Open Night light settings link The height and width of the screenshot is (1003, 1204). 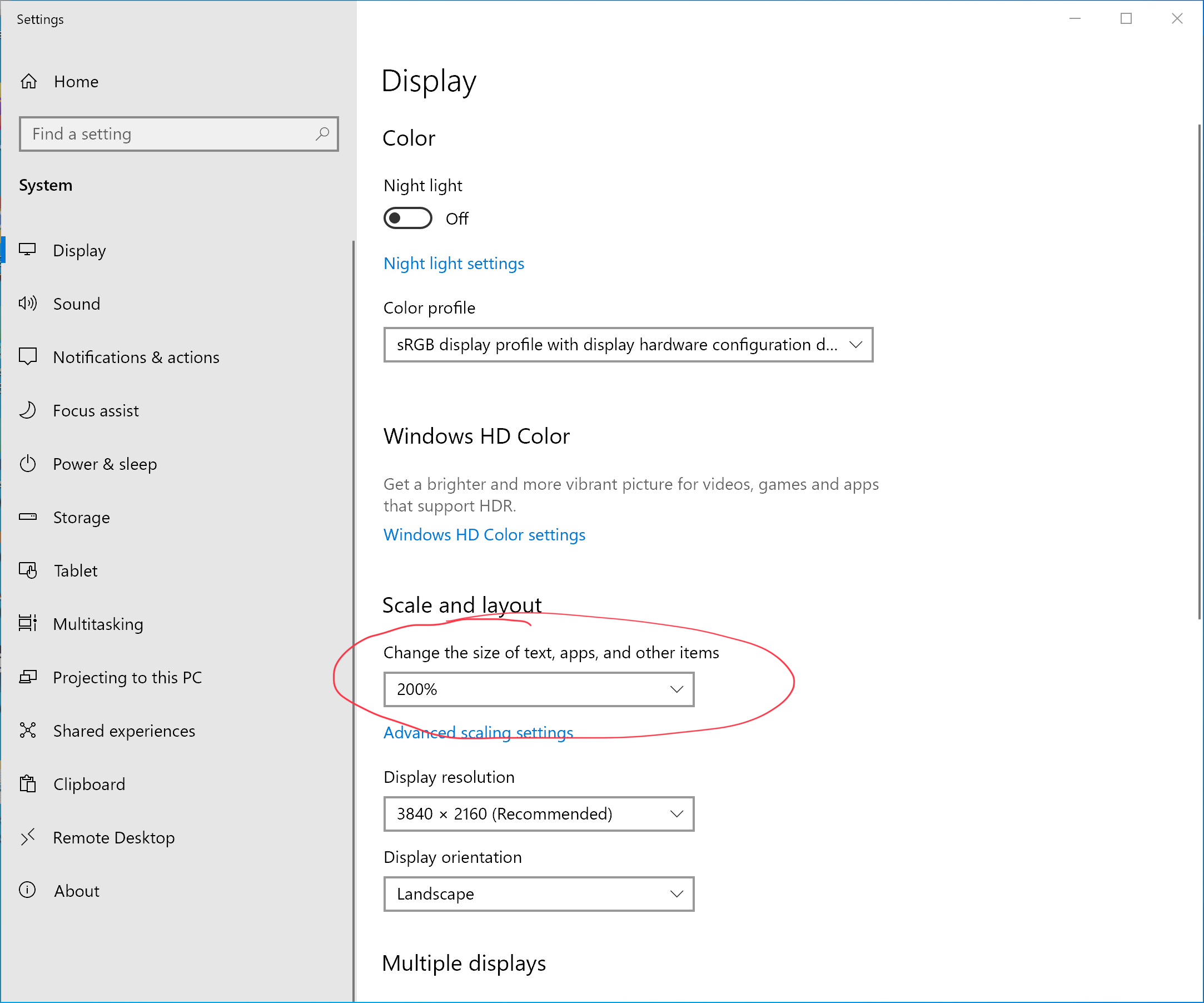click(x=454, y=263)
